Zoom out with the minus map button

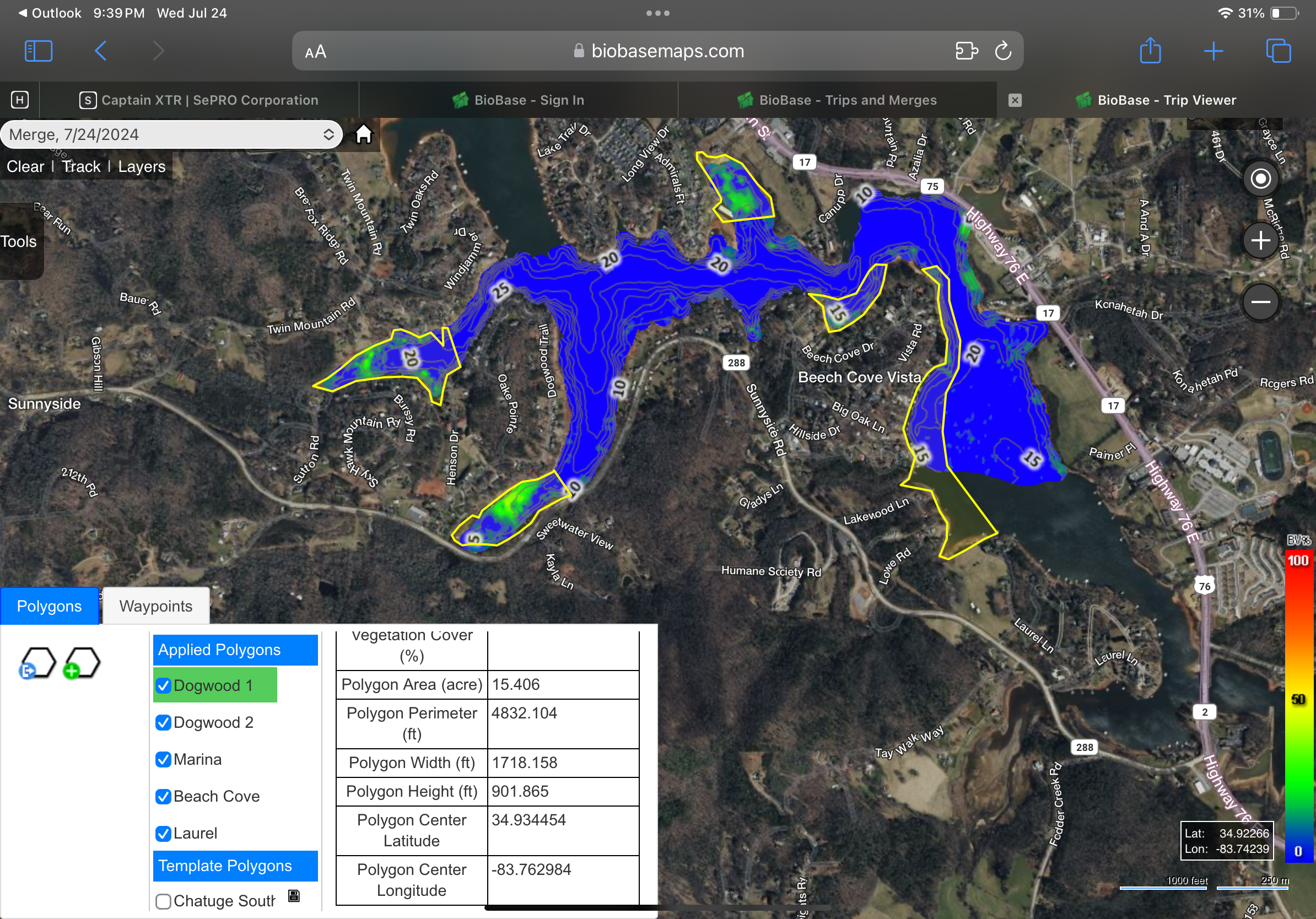(1260, 302)
